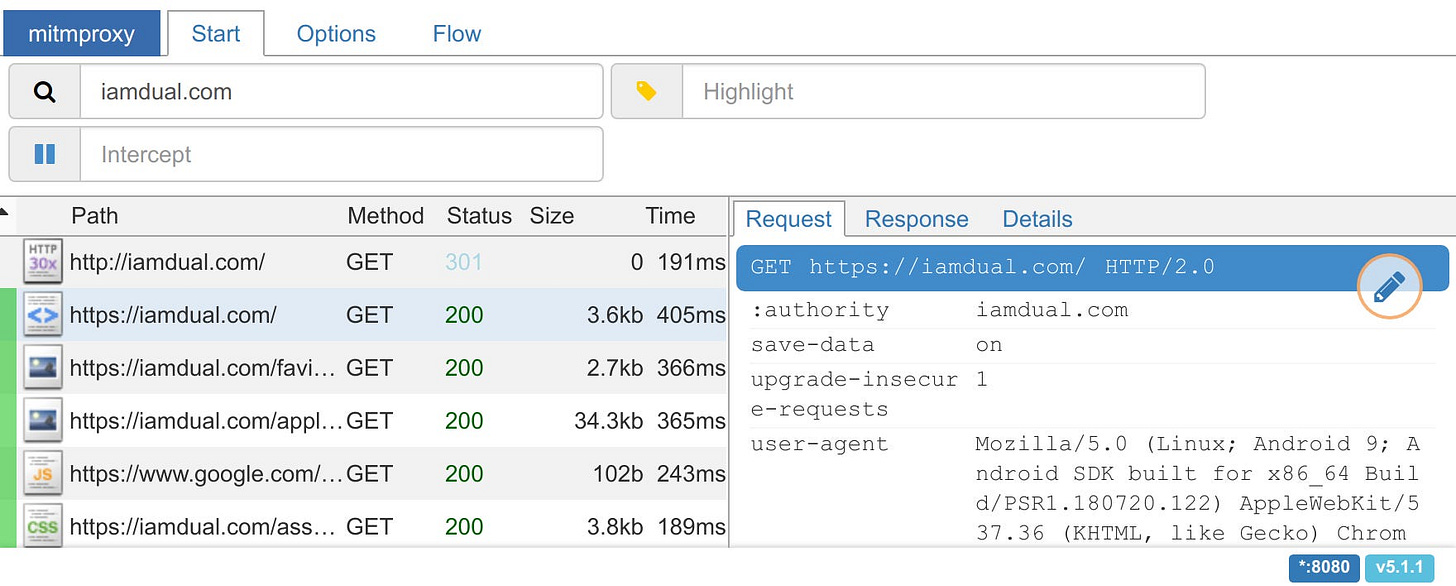The width and height of the screenshot is (1456, 586).
Task: Click the image icon of appl… flow
Action: point(43,421)
